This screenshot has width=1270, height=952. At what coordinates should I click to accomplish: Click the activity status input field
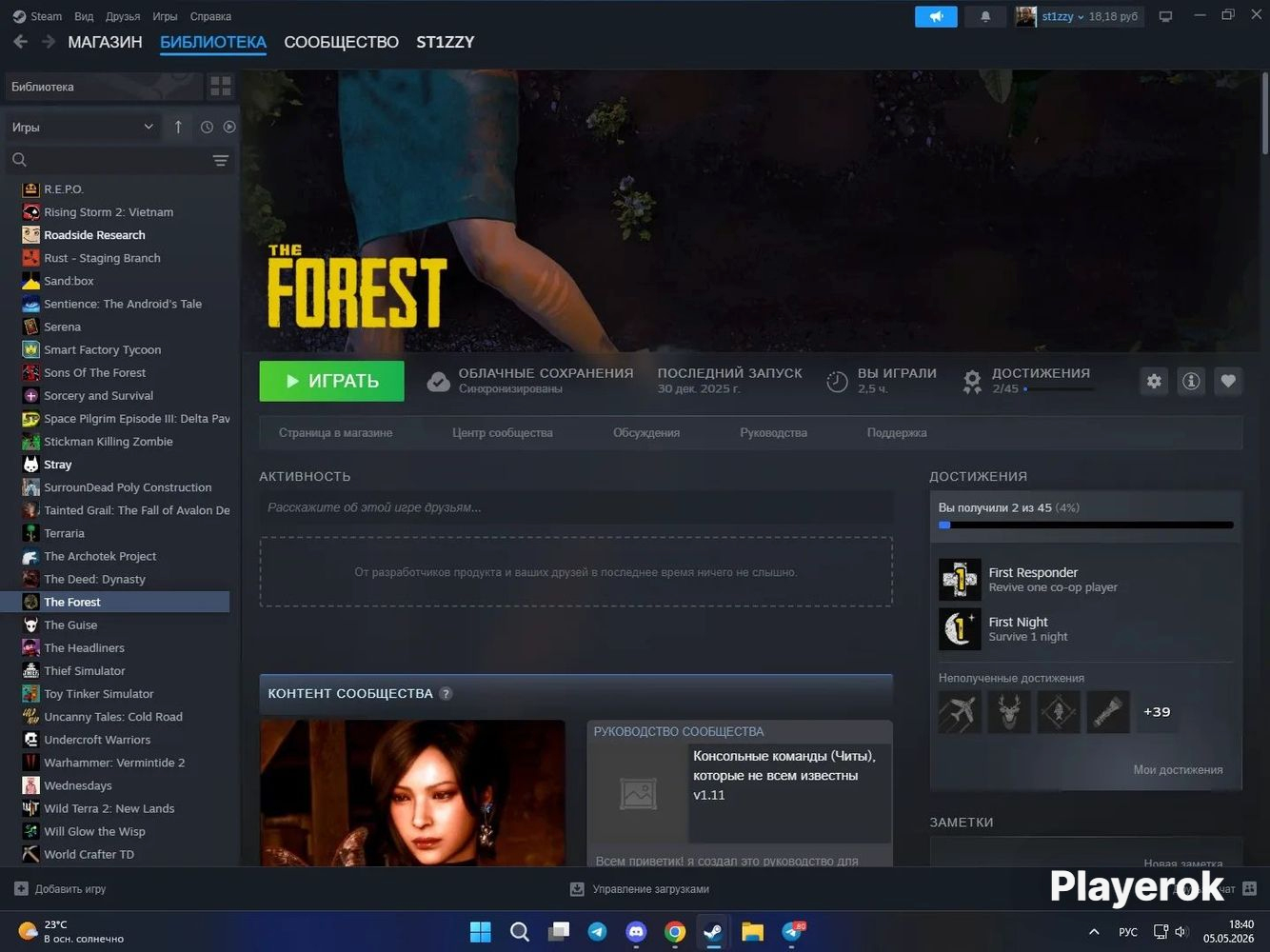click(576, 507)
